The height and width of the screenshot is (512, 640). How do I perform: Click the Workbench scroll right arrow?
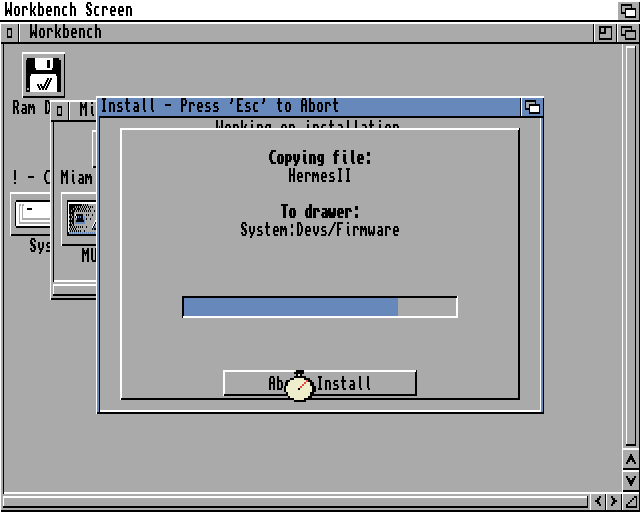tap(613, 501)
